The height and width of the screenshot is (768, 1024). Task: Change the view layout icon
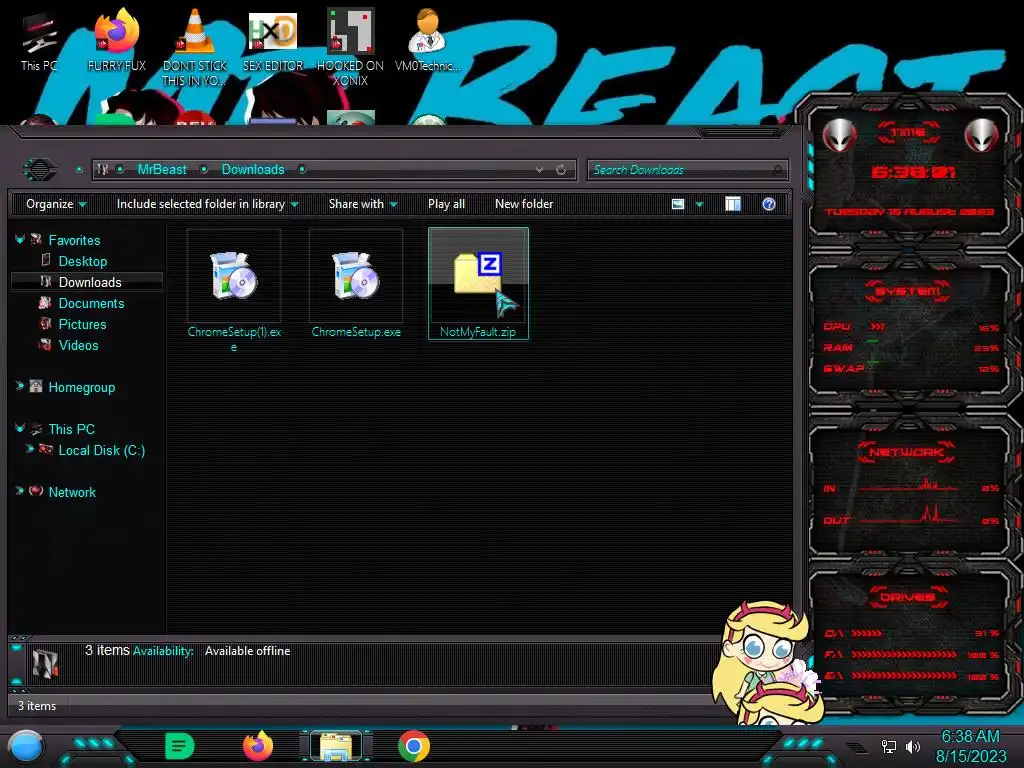[678, 204]
